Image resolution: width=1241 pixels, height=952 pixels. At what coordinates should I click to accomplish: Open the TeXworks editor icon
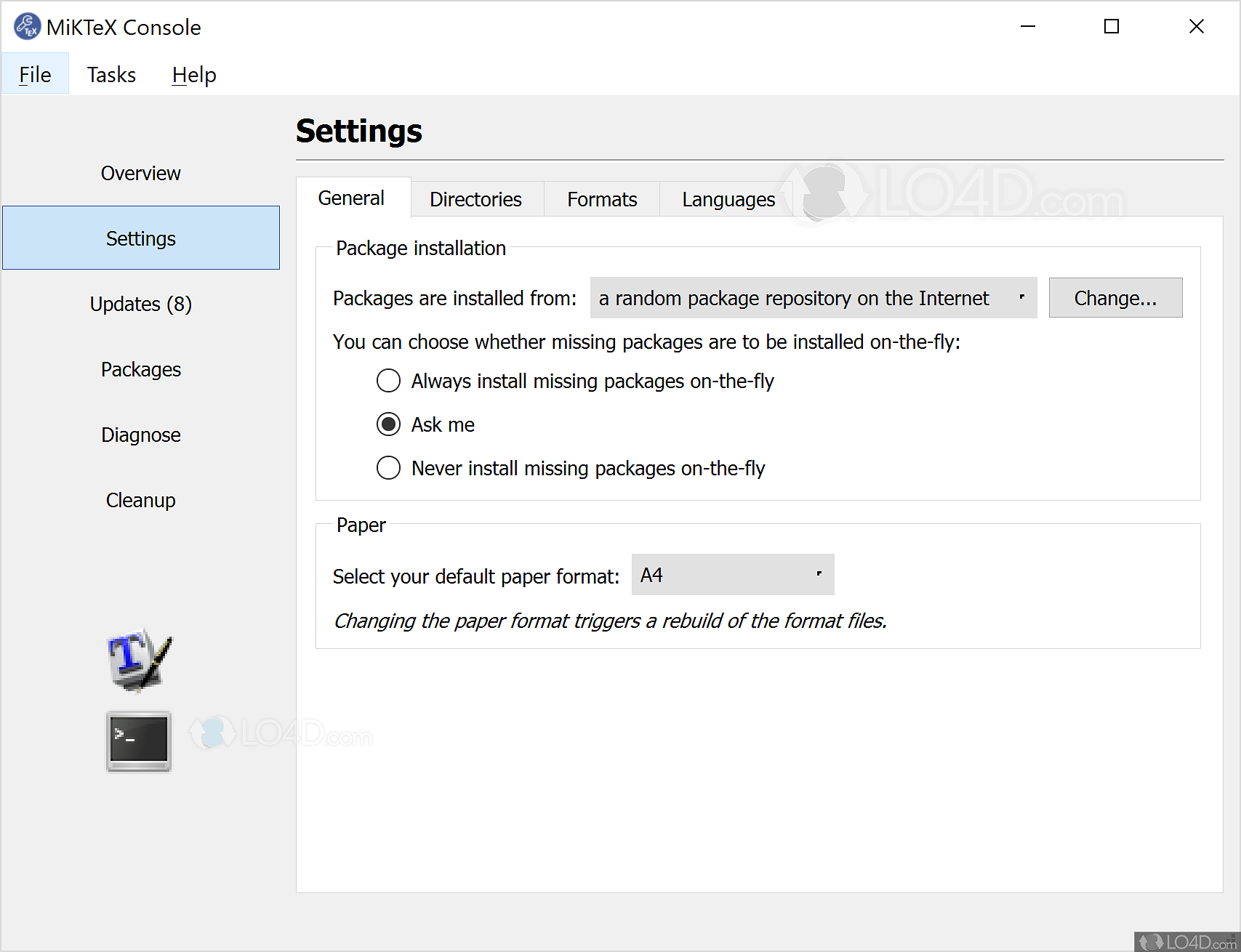pos(139,660)
